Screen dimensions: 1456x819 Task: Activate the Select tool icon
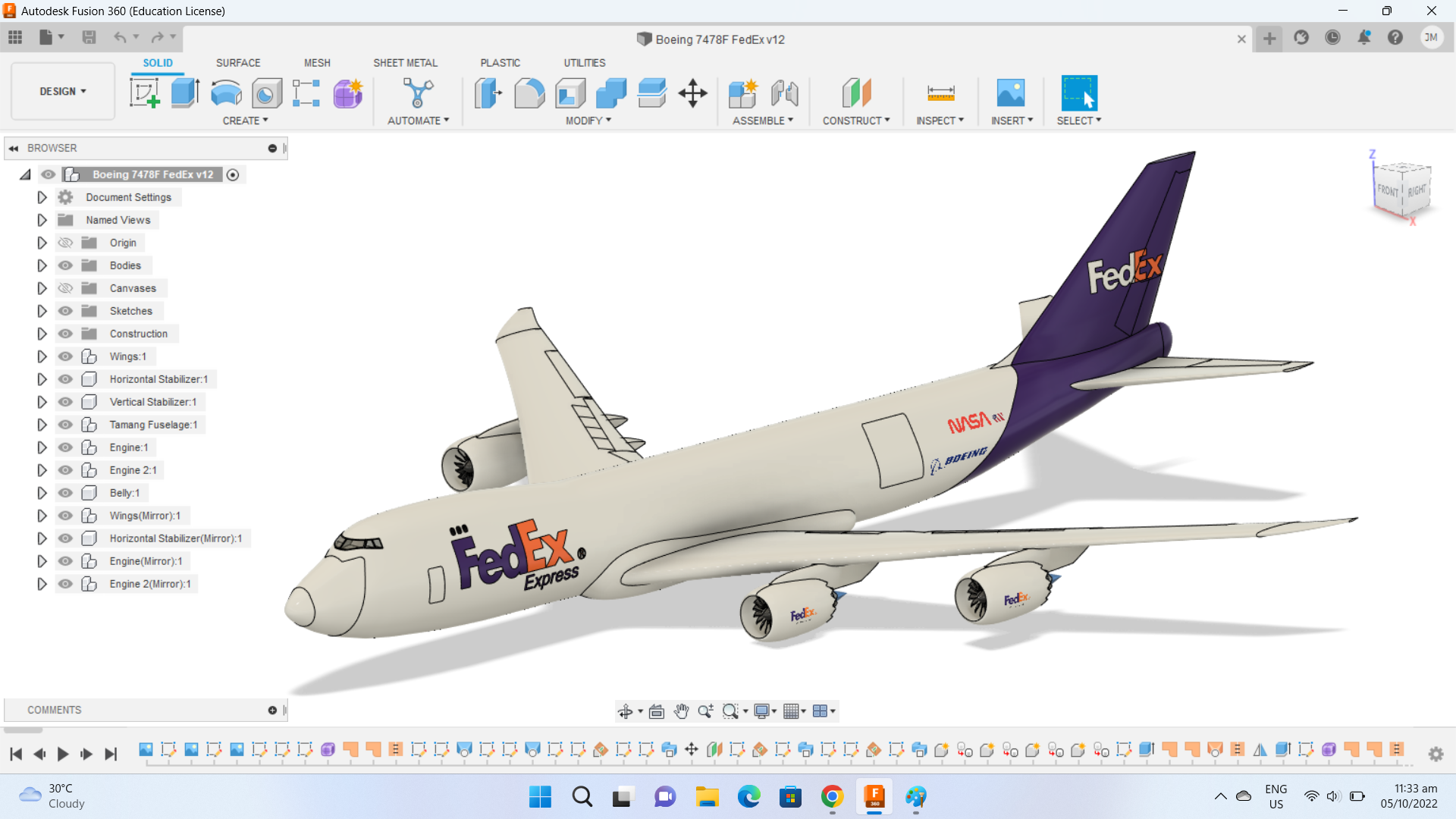point(1079,93)
